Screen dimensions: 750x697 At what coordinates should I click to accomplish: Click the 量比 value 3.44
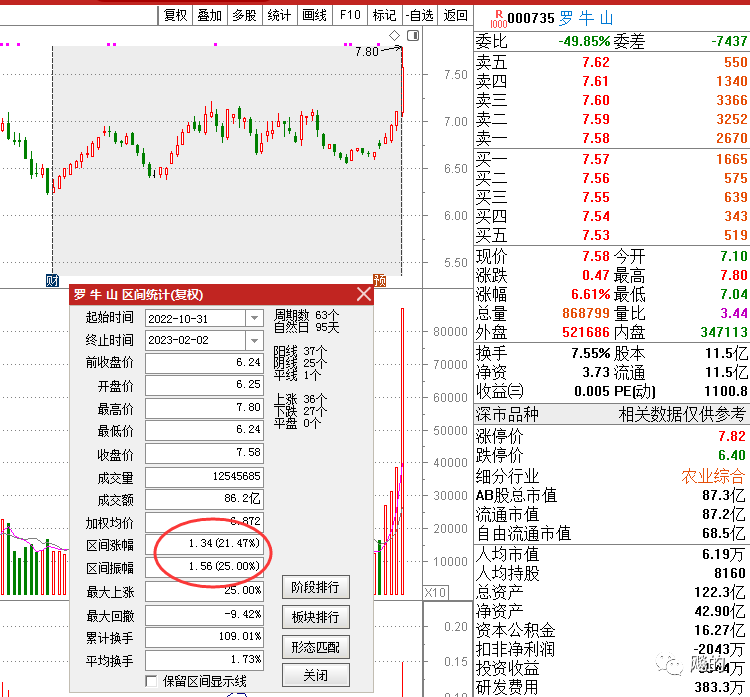tap(734, 313)
